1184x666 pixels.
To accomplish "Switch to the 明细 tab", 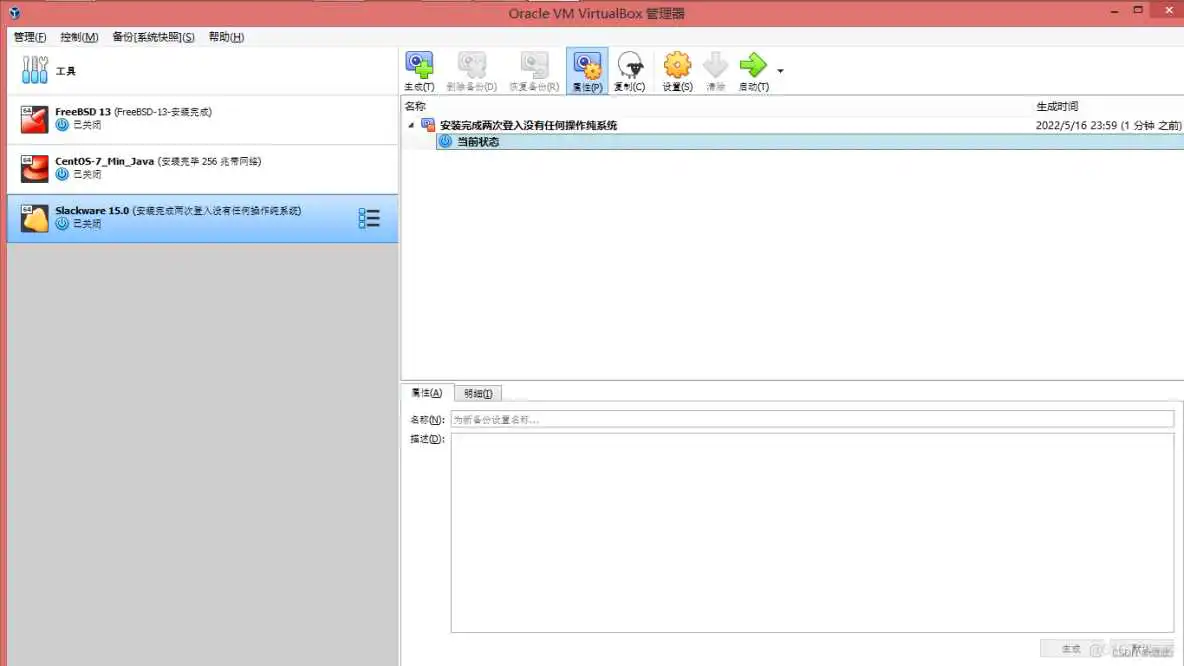I will pyautogui.click(x=478, y=392).
